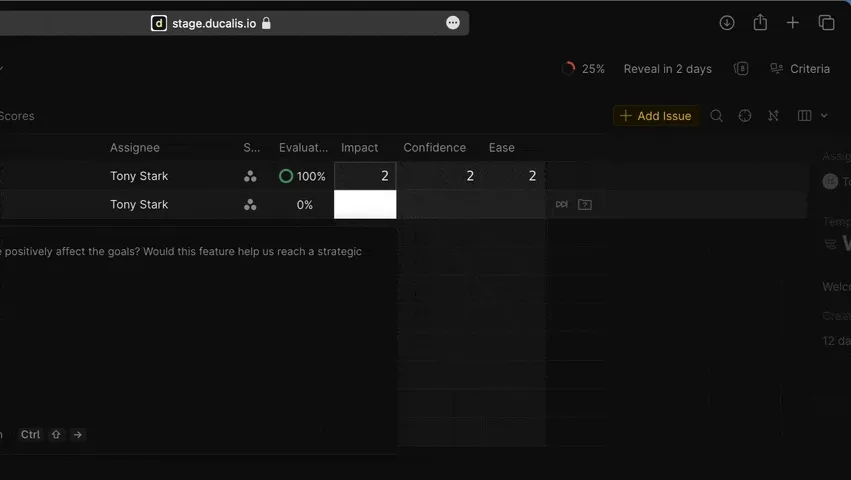Click the search magnifier icon next to Add Issue
This screenshot has width=851, height=480.
pyautogui.click(x=716, y=116)
